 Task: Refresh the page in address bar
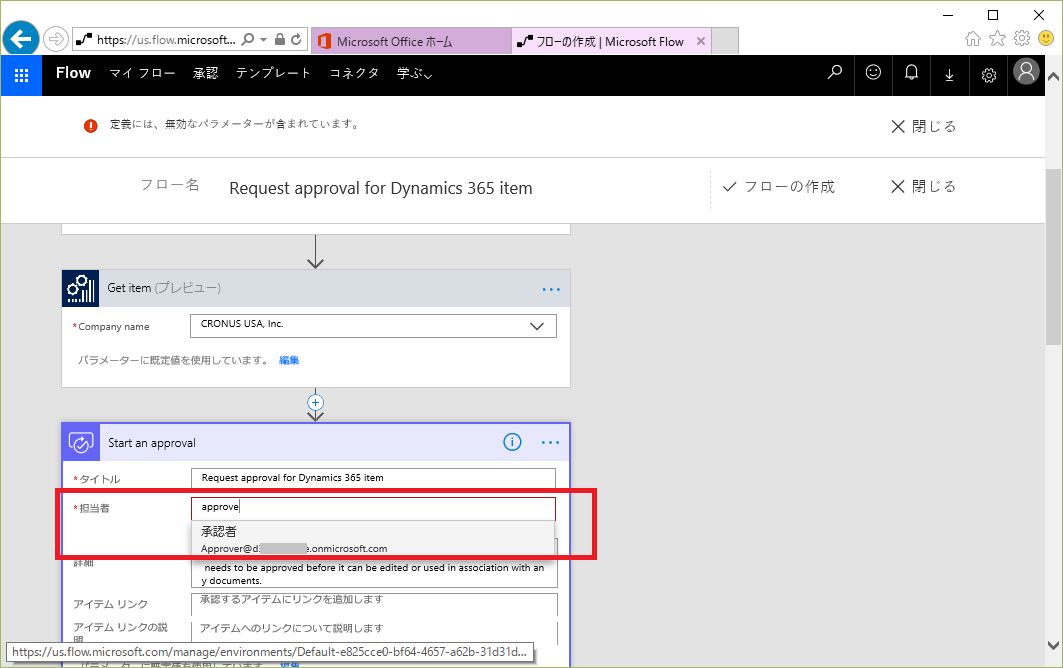point(296,39)
